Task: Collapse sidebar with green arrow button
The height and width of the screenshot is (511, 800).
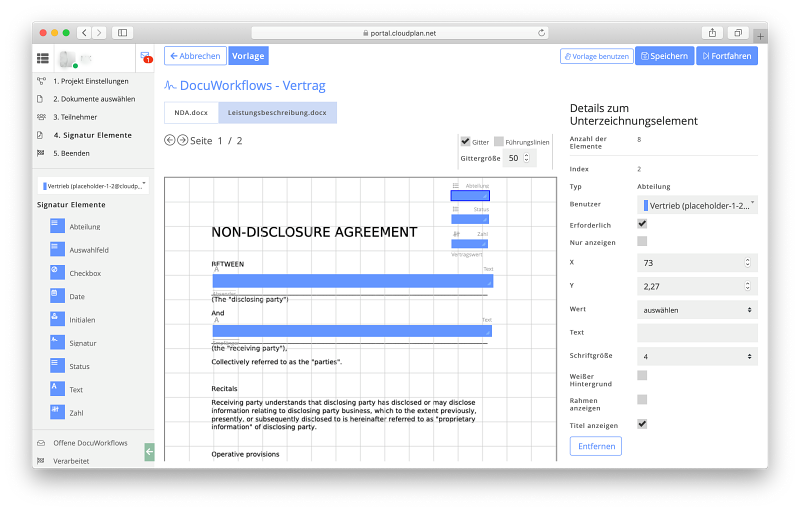Action: pos(149,452)
